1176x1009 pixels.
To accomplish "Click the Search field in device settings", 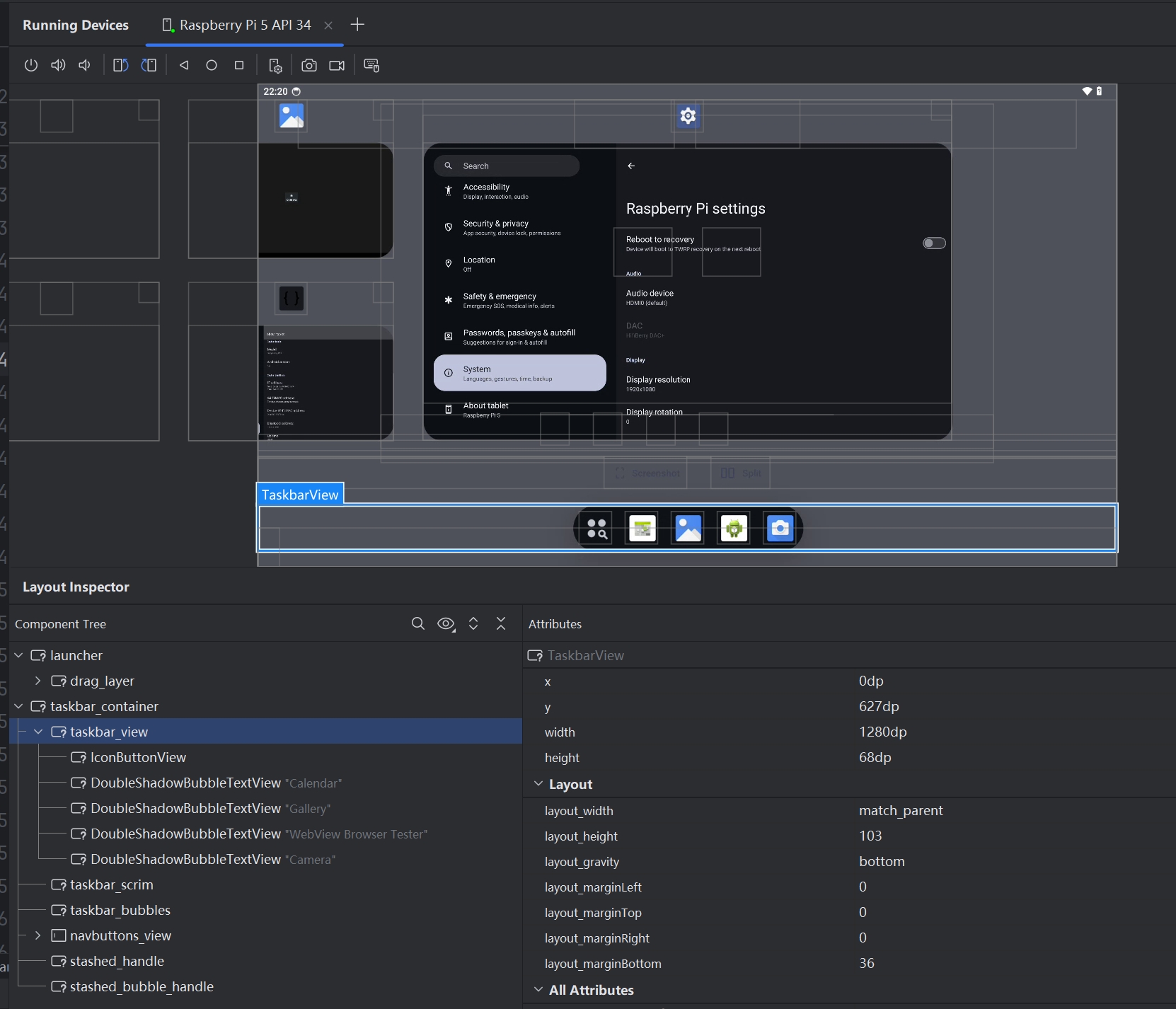I will (x=507, y=166).
